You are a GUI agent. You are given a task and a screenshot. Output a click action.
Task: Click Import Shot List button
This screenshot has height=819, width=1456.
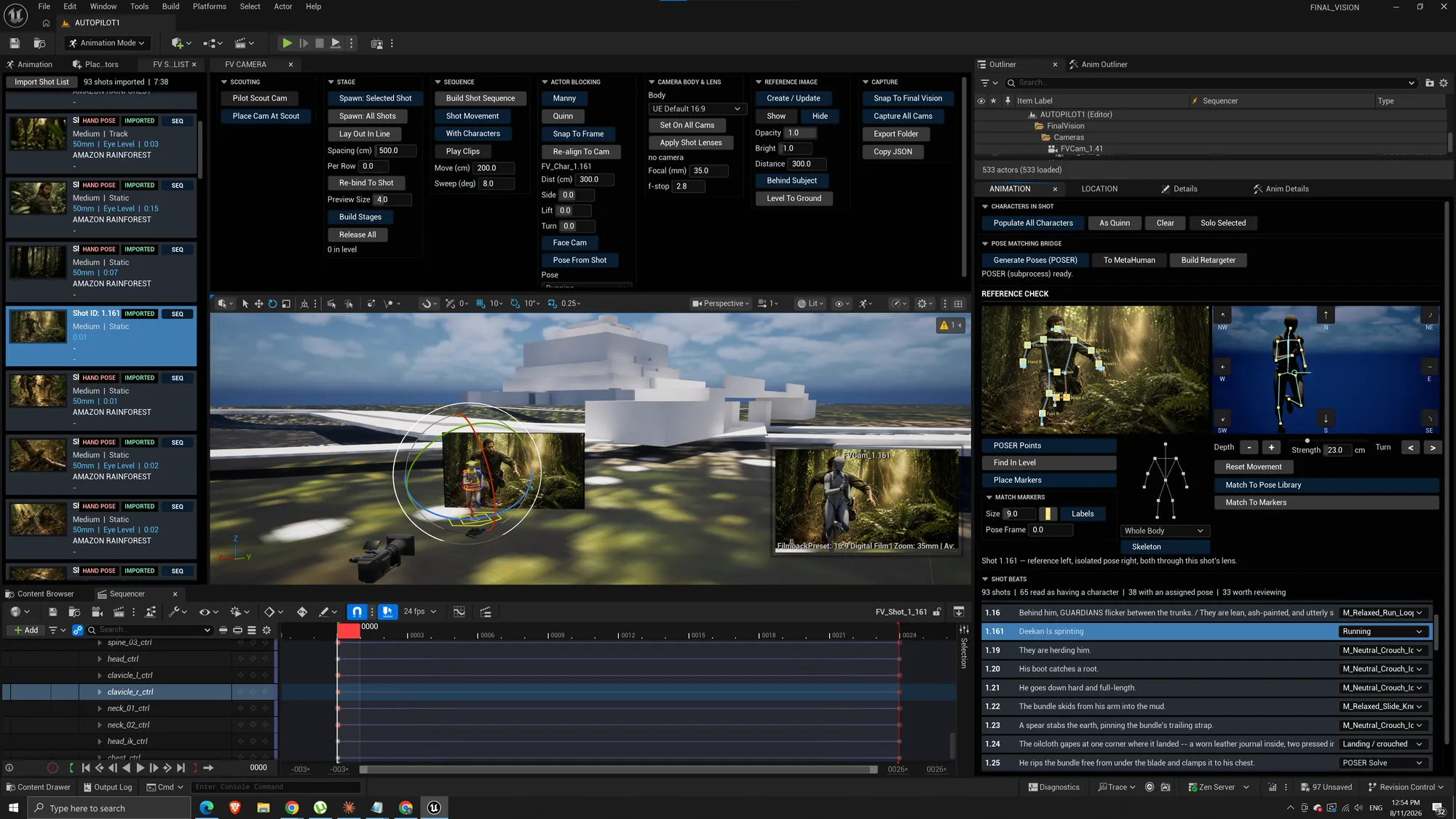(41, 82)
